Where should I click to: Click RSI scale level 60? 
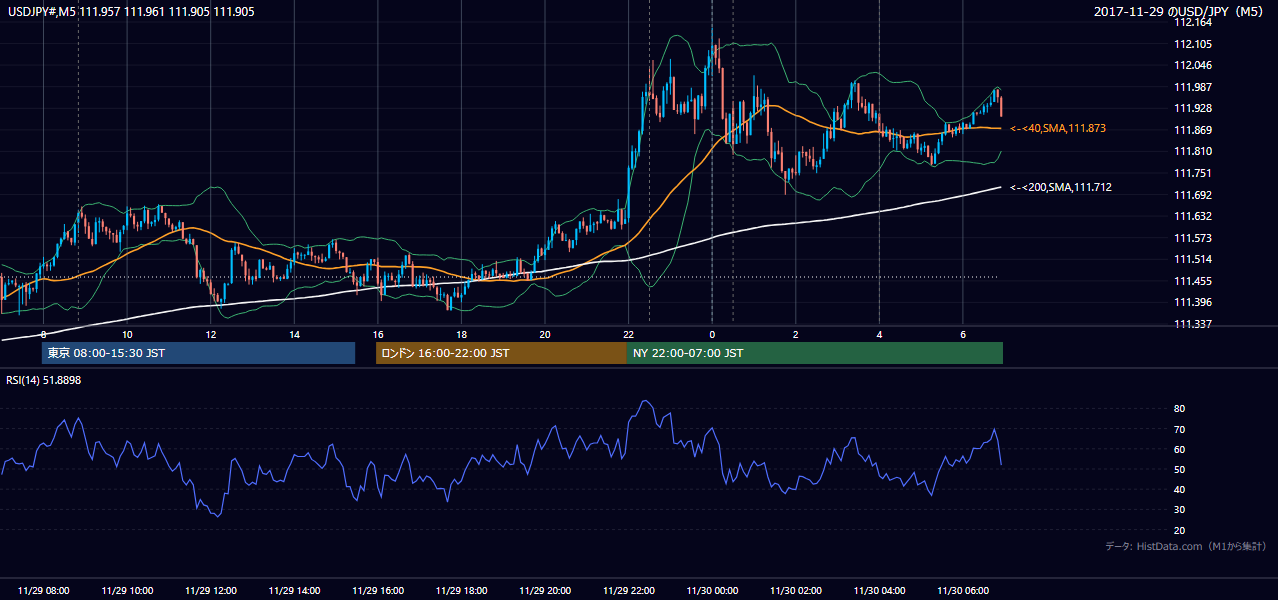pyautogui.click(x=1179, y=449)
